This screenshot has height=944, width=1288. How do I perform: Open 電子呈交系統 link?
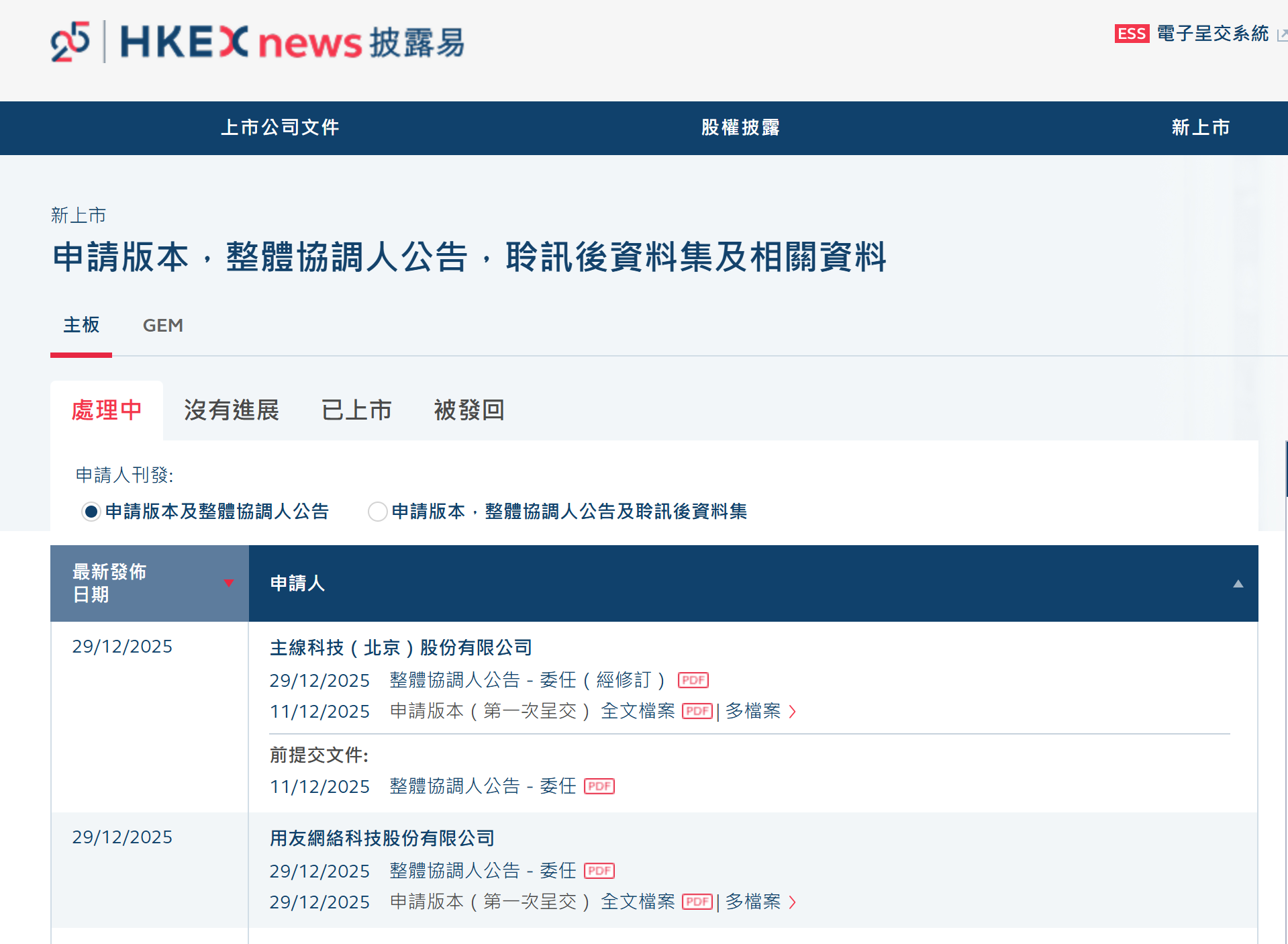coord(1213,34)
